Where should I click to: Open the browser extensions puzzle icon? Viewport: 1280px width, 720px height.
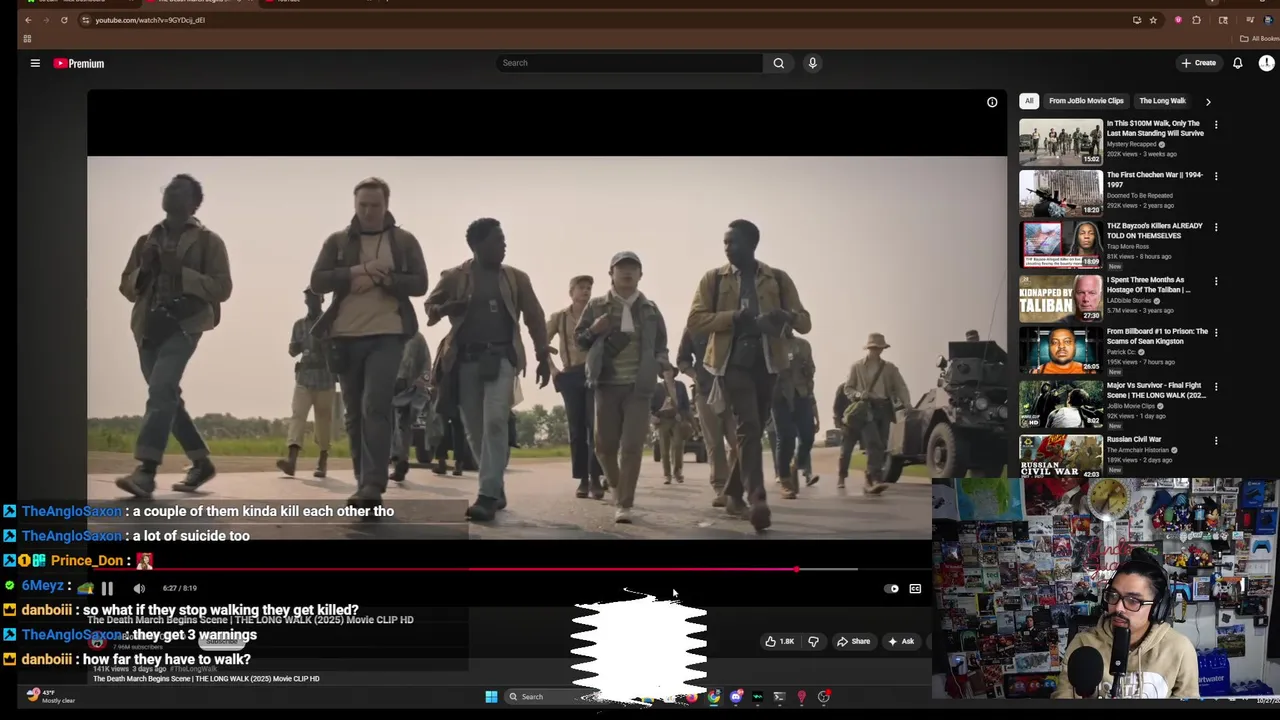pyautogui.click(x=1196, y=20)
